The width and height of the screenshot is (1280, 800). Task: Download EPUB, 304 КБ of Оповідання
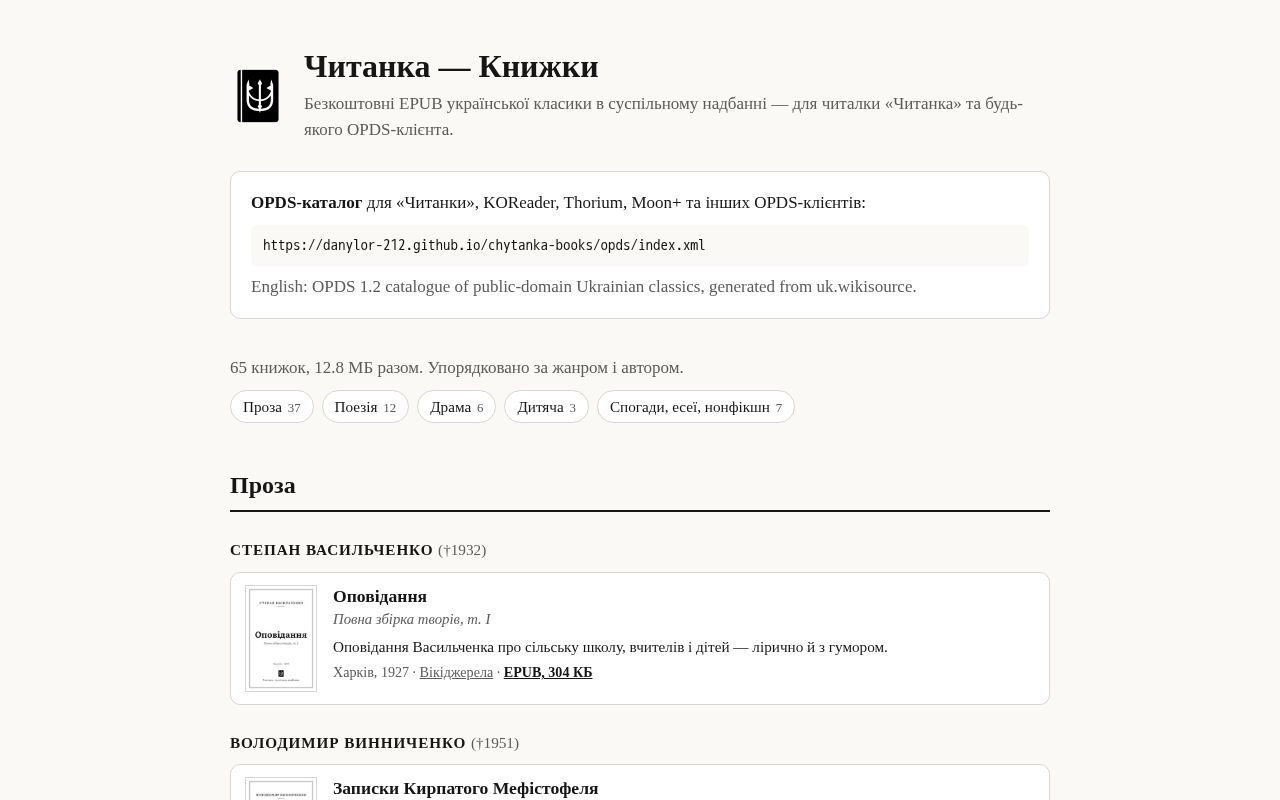tap(548, 673)
